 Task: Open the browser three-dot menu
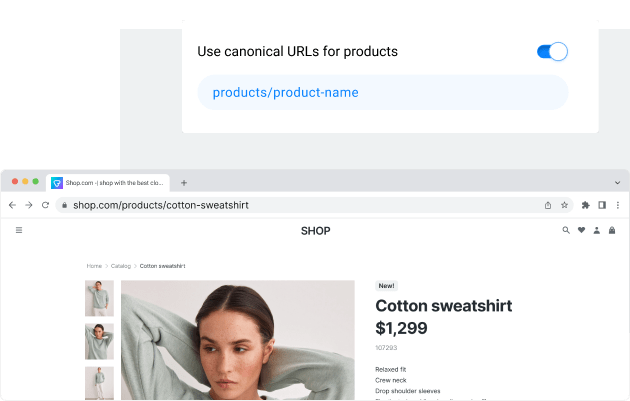click(618, 205)
